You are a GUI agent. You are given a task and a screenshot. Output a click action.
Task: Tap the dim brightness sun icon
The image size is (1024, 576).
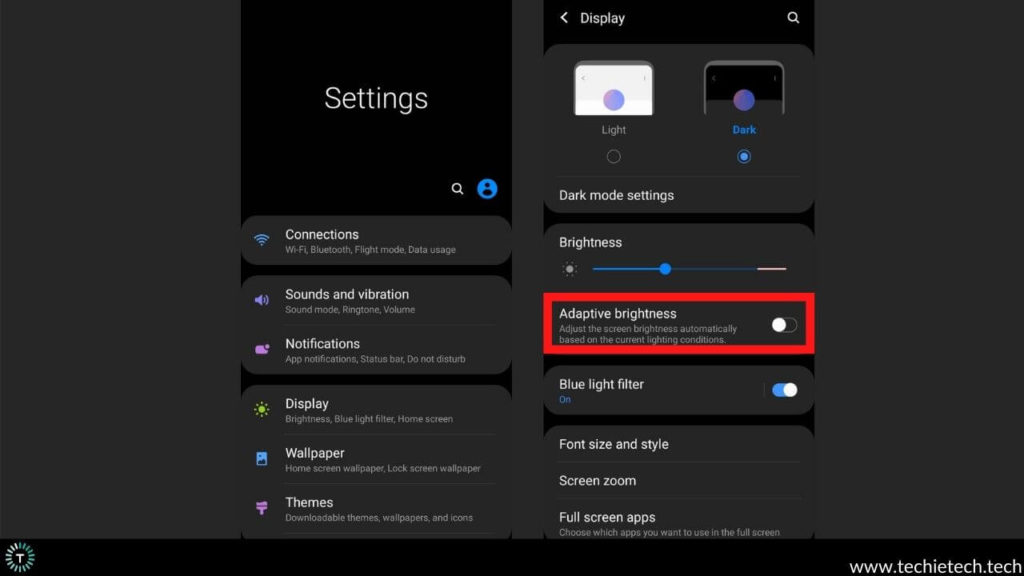pyautogui.click(x=570, y=269)
